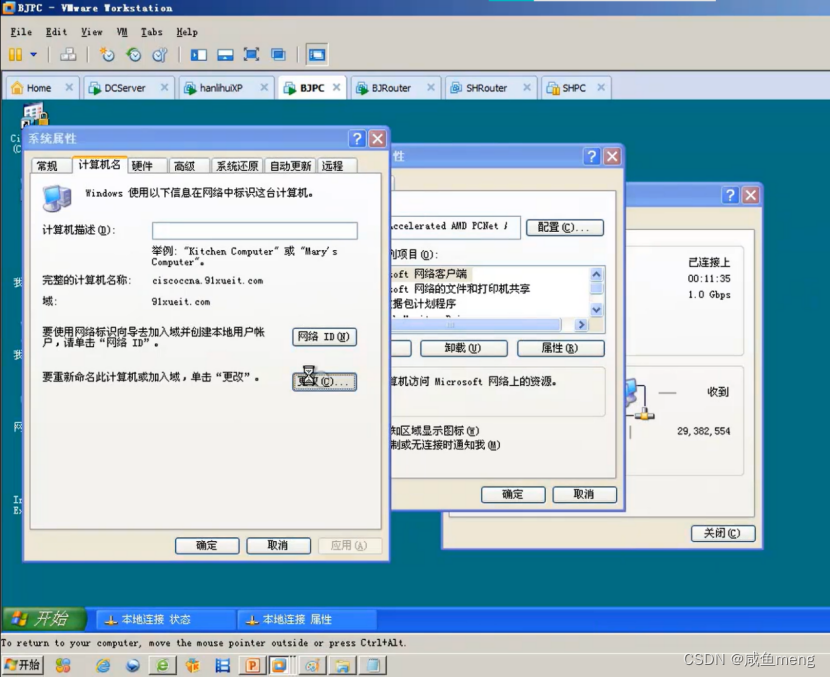The width and height of the screenshot is (830, 678).
Task: Pause the VM with the suspend button
Action: [x=15, y=54]
